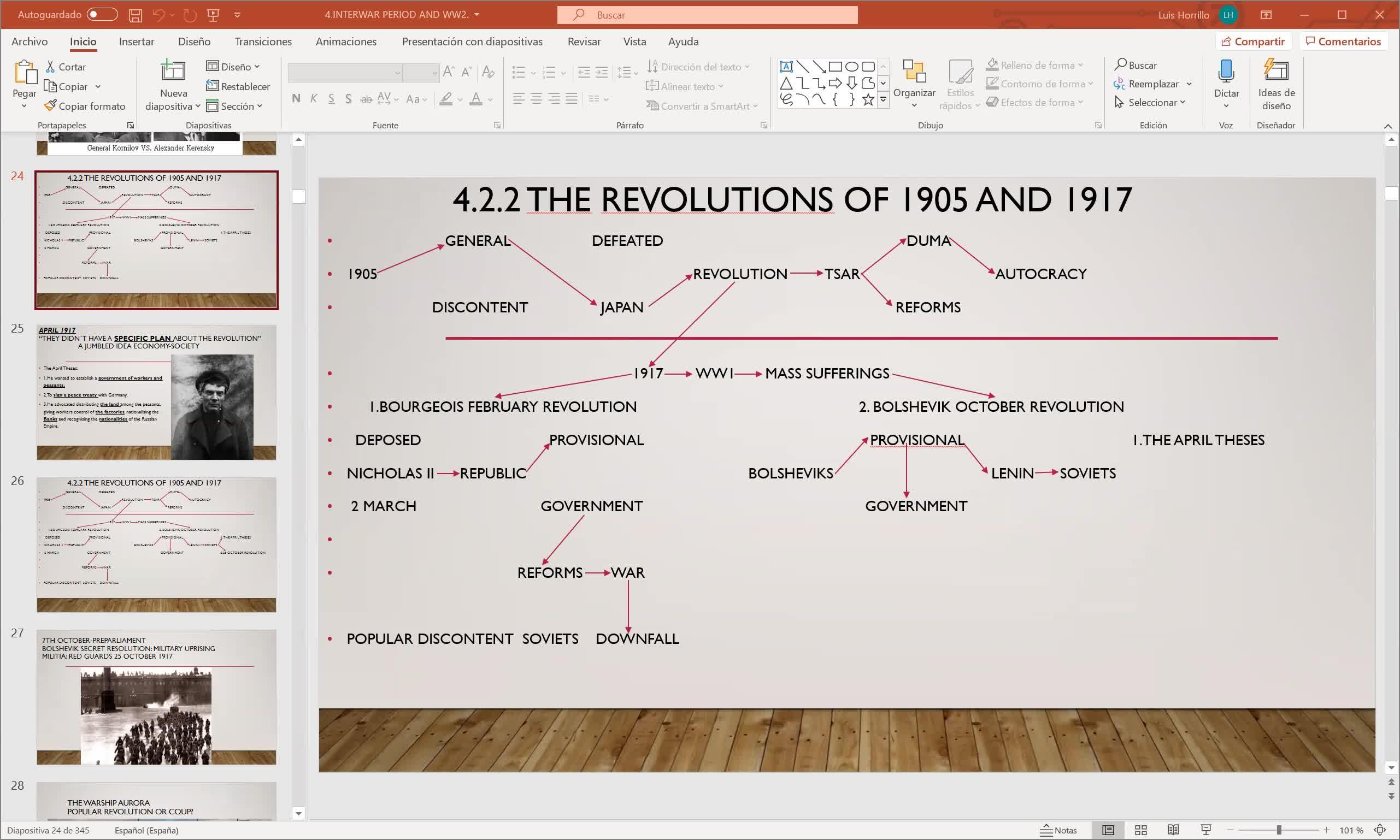Click the Copiar formato paintbrush
This screenshot has width=1400, height=840.
point(84,106)
